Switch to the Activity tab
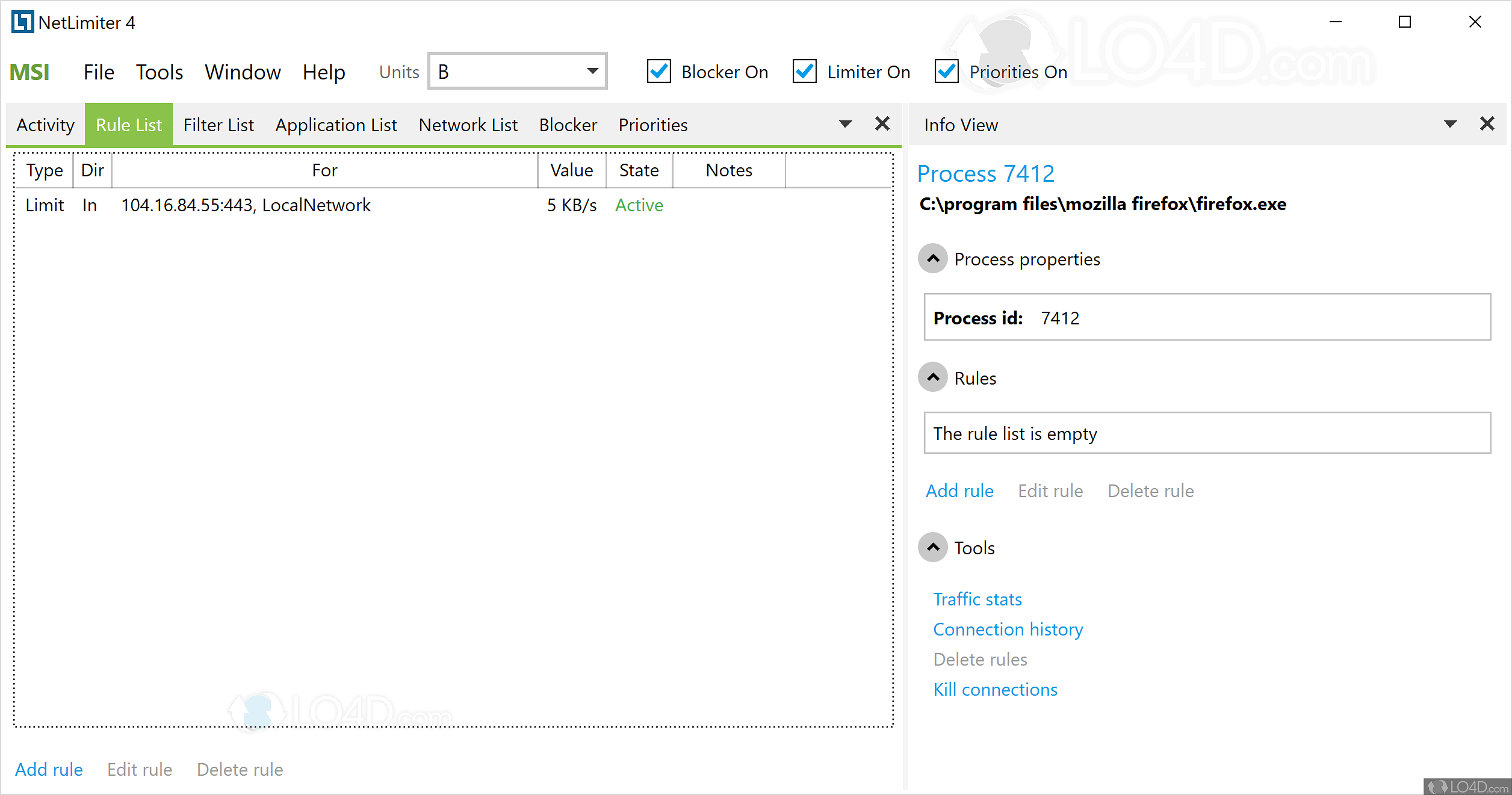The width and height of the screenshot is (1512, 795). click(46, 125)
